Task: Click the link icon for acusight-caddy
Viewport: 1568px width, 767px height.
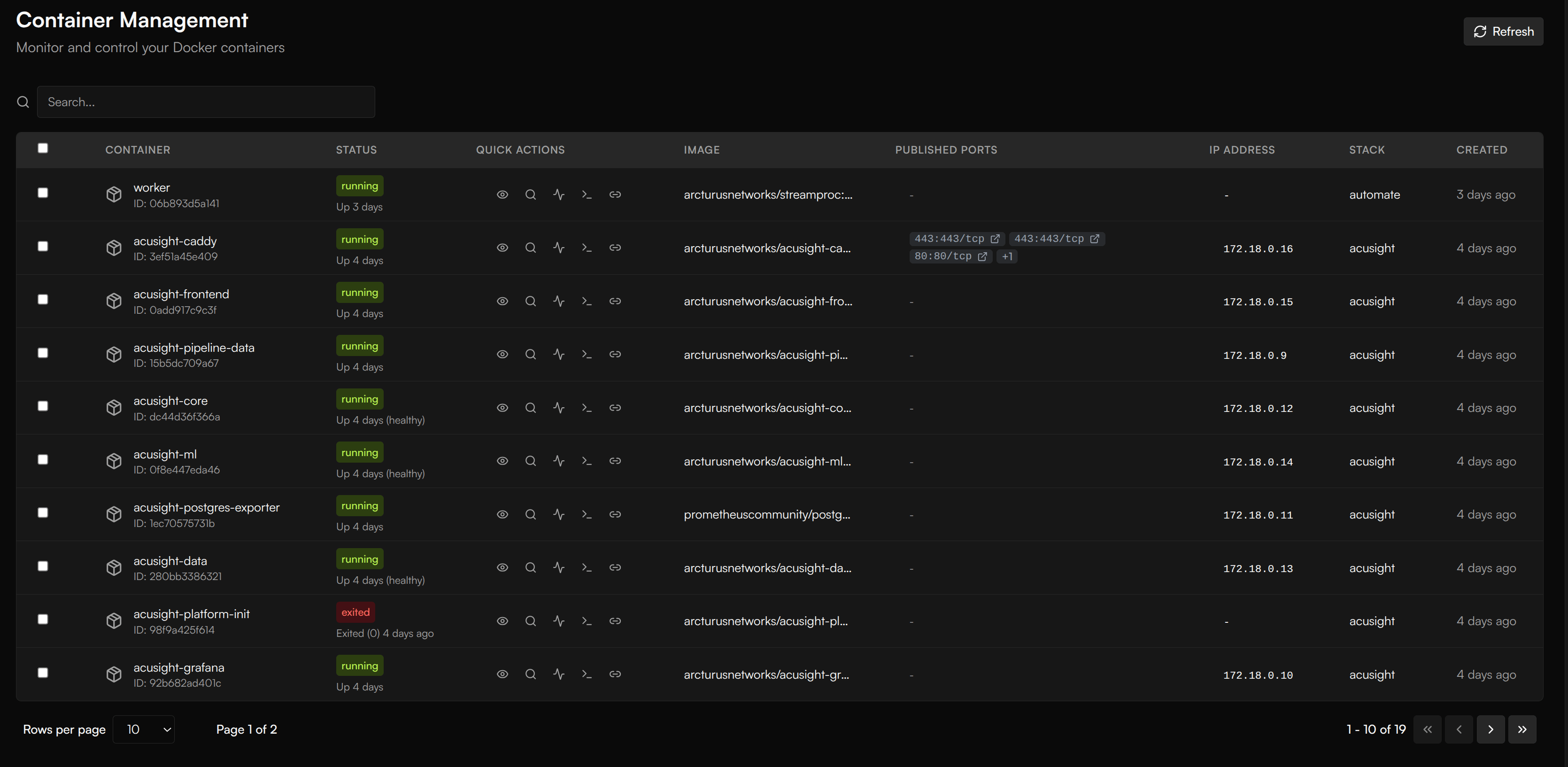Action: coord(615,248)
